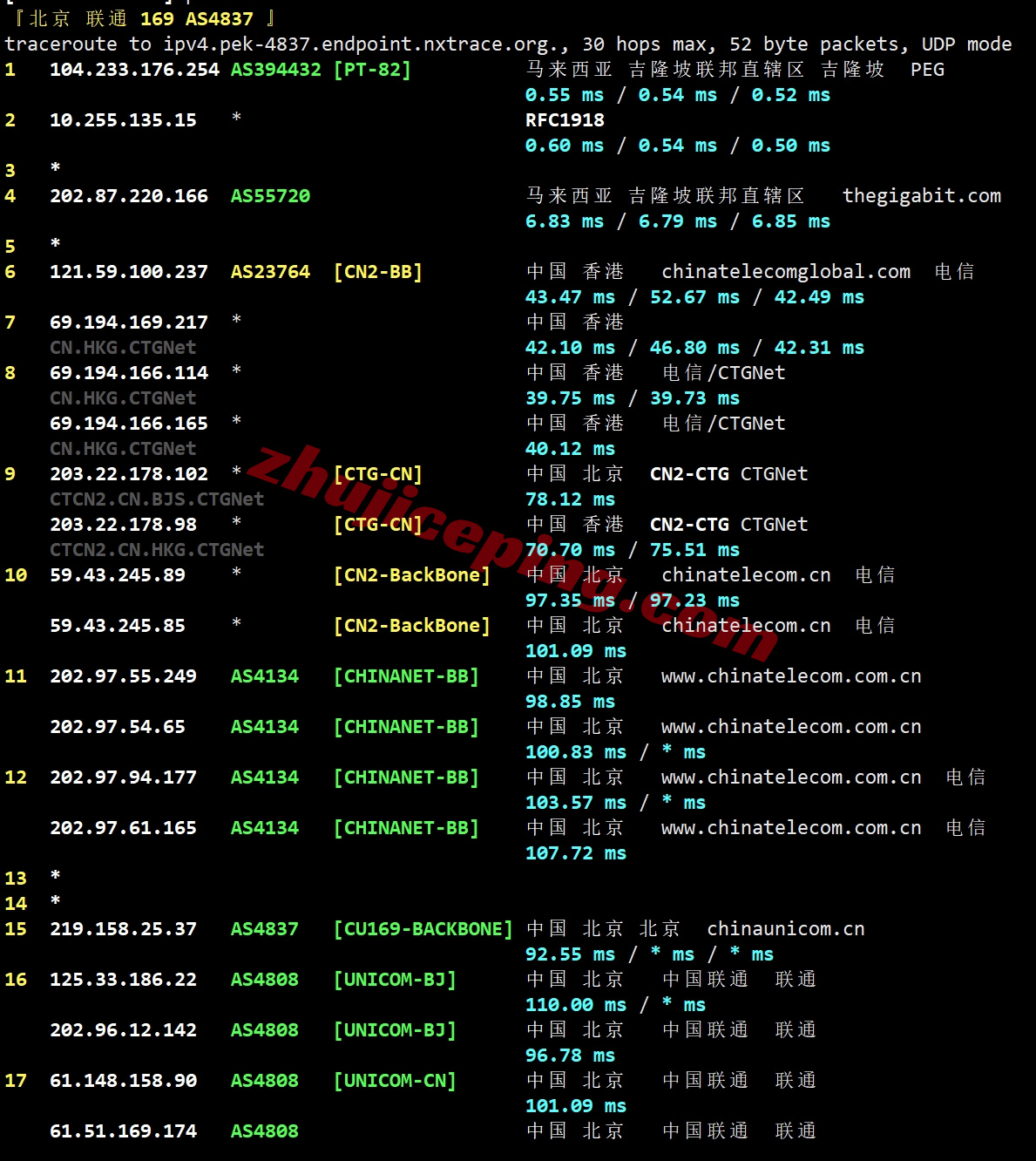Select IP address 104.233.176.254 at hop 1
The width and height of the screenshot is (1036, 1161).
(x=134, y=70)
